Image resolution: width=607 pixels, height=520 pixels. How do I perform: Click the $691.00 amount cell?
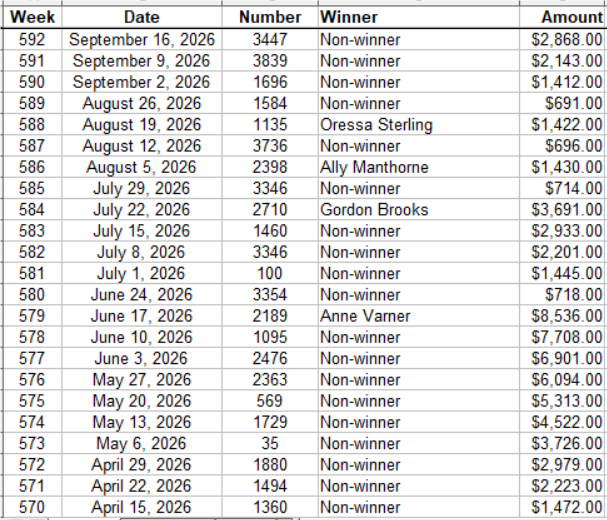pos(563,103)
